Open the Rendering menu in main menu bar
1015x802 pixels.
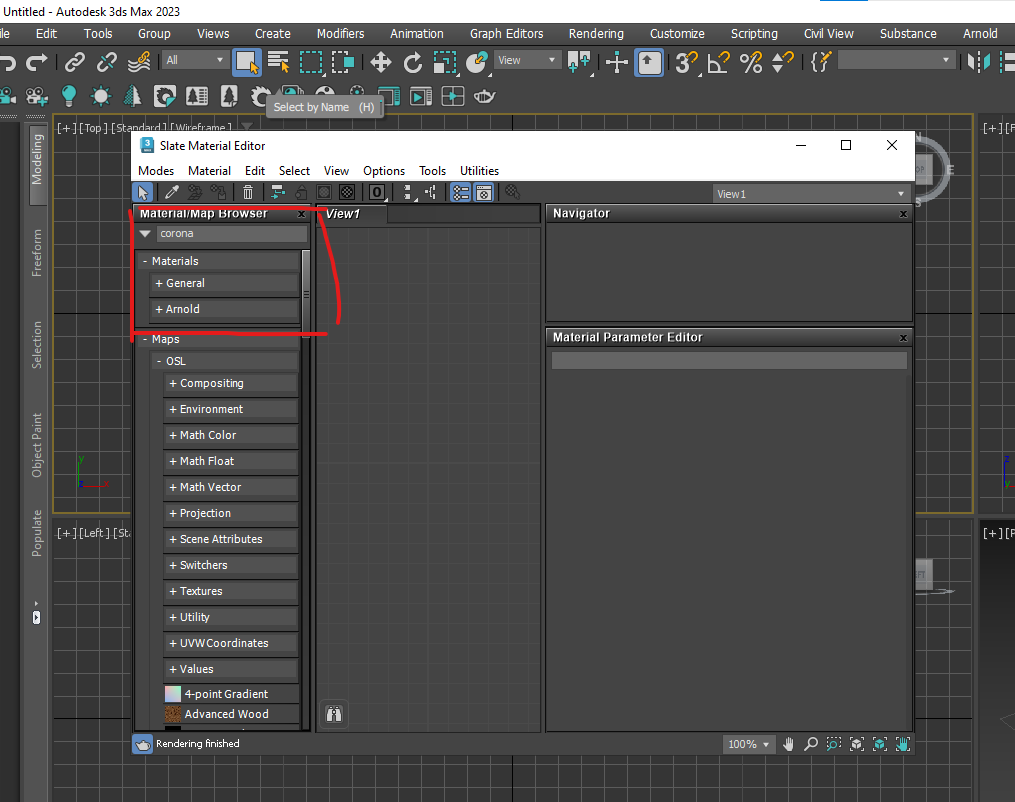(x=596, y=34)
